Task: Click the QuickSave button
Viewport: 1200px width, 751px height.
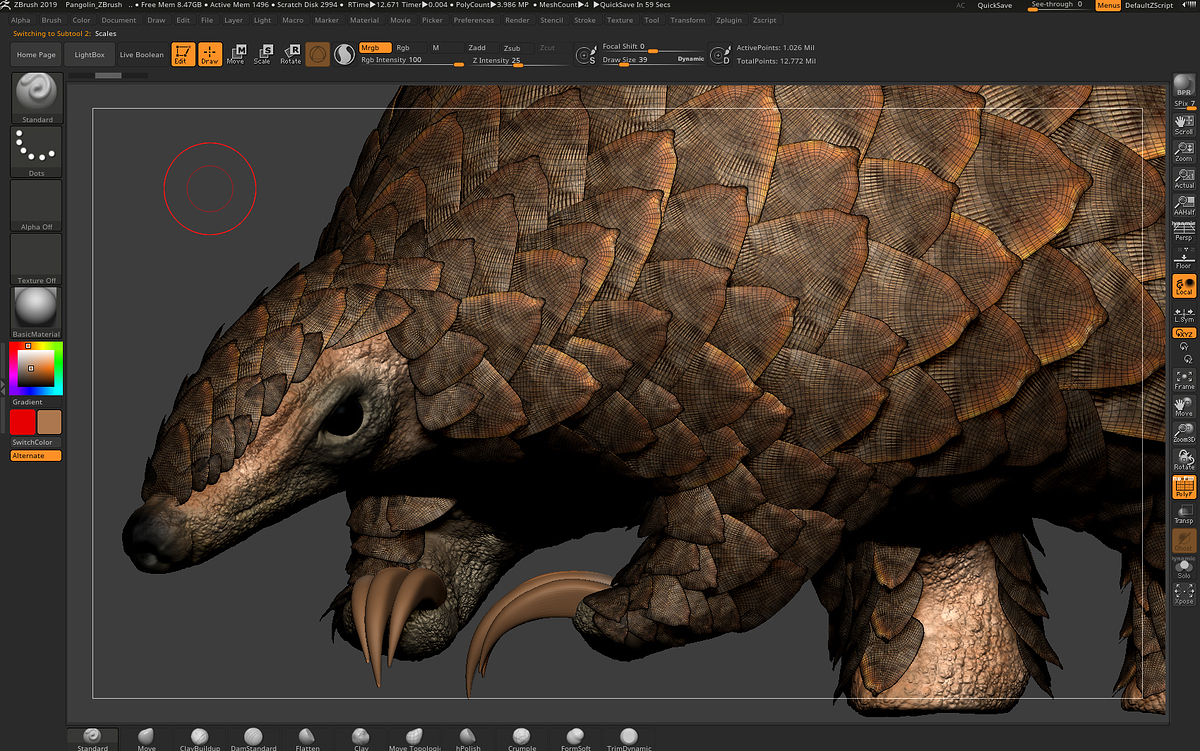Action: click(x=994, y=5)
